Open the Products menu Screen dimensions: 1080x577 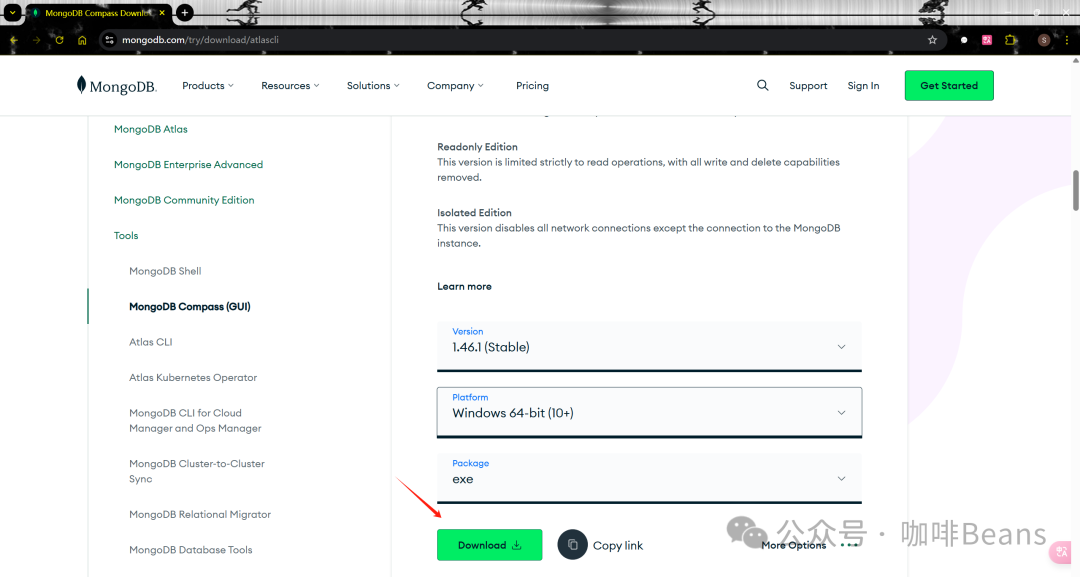208,85
